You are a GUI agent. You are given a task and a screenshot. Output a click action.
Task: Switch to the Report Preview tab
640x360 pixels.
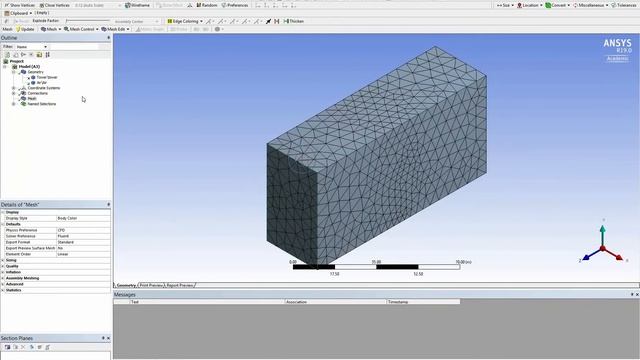click(x=180, y=285)
